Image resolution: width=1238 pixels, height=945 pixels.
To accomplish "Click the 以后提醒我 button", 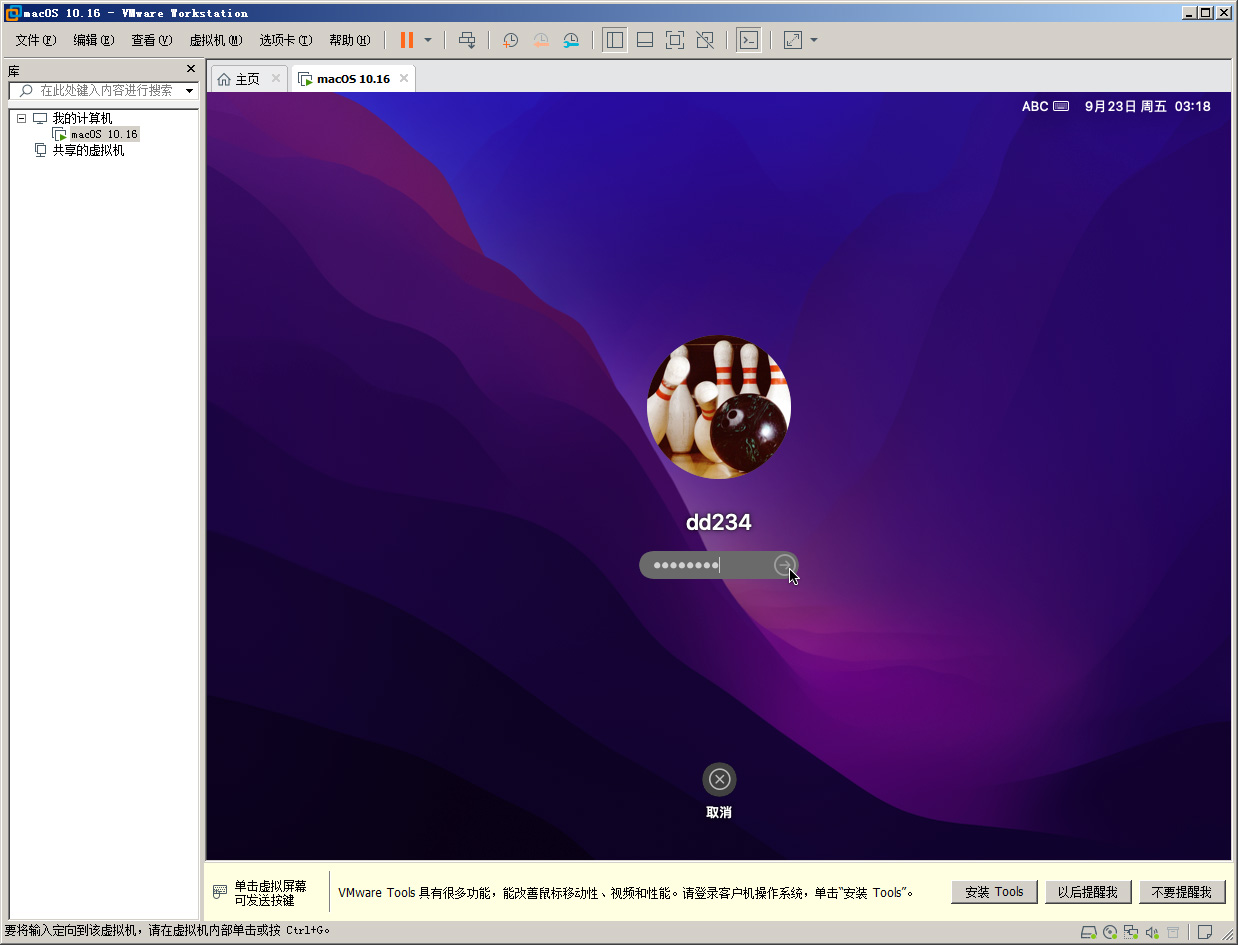I will click(1088, 892).
